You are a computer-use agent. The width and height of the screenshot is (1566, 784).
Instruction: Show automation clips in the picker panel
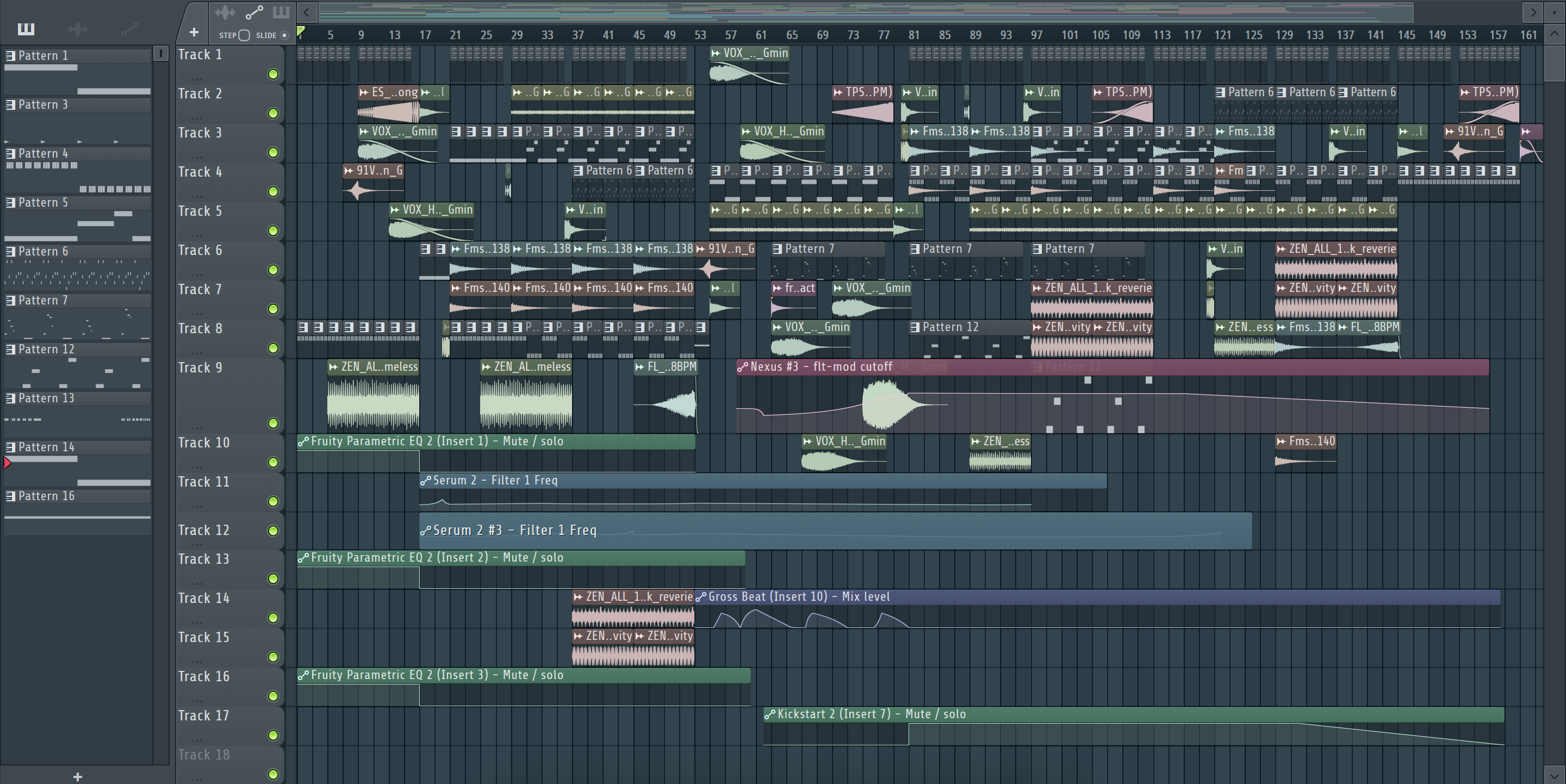point(129,29)
